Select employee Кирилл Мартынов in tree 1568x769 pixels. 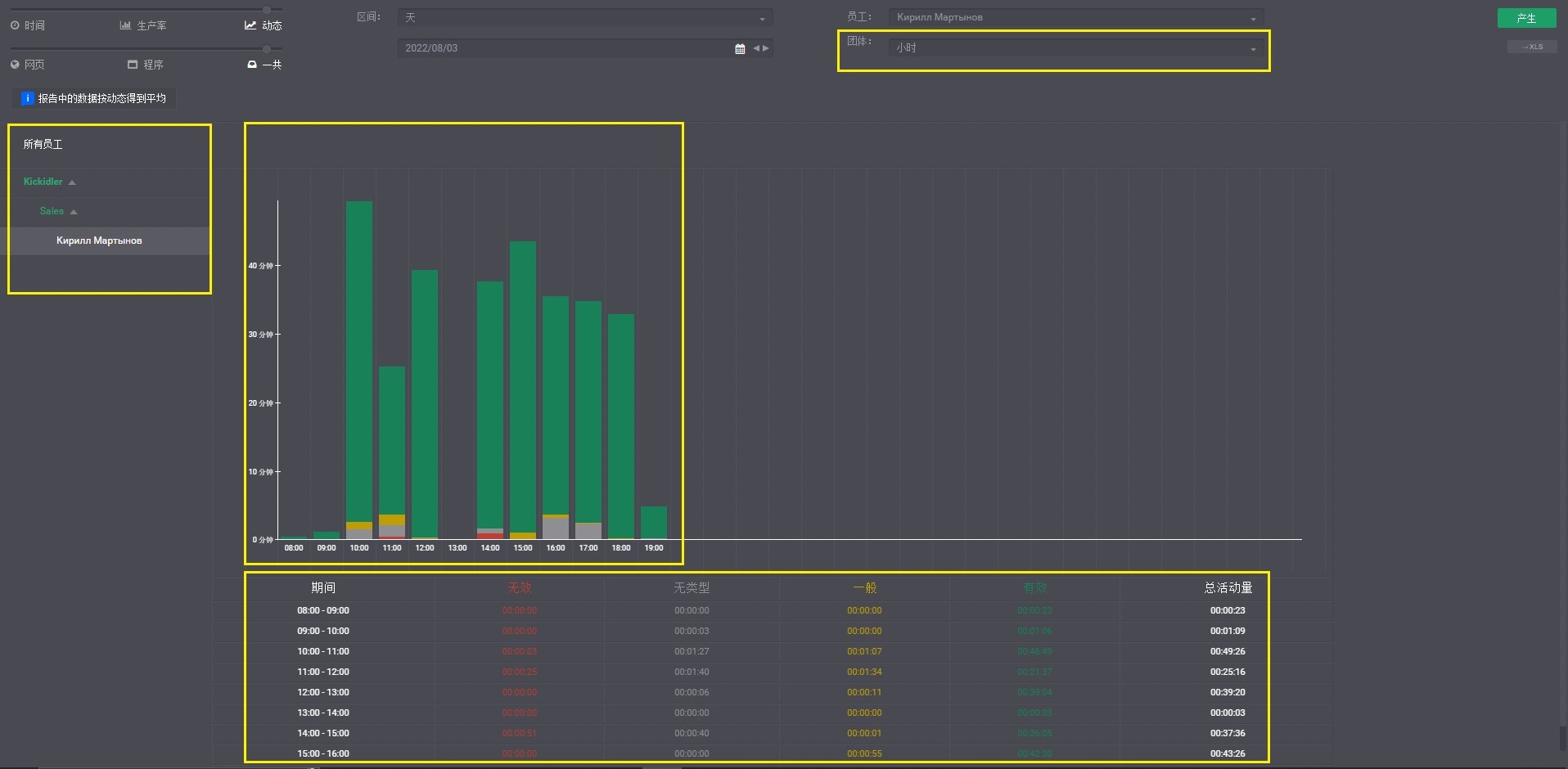99,241
